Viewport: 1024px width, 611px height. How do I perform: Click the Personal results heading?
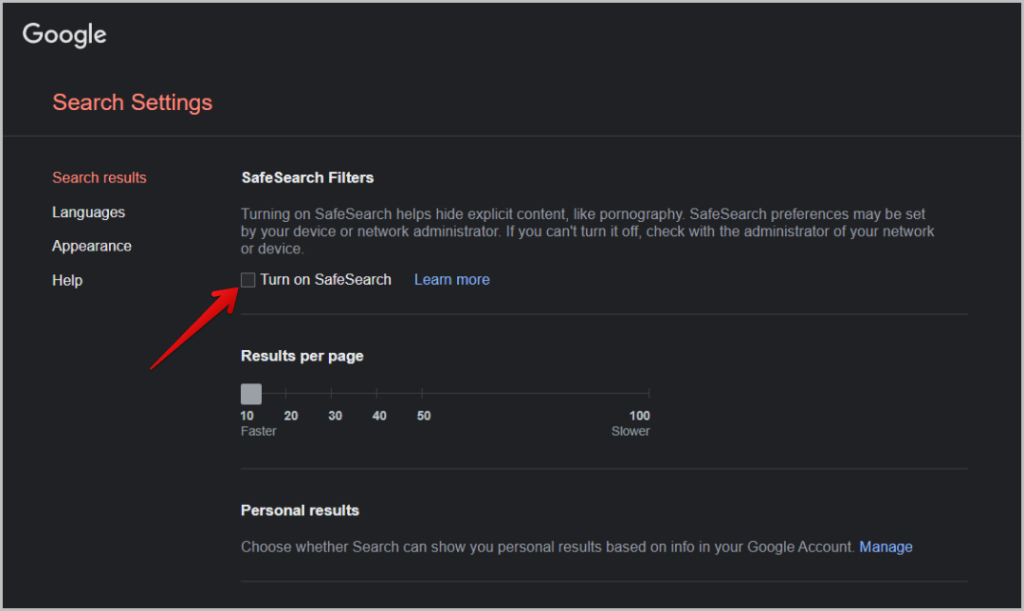300,510
